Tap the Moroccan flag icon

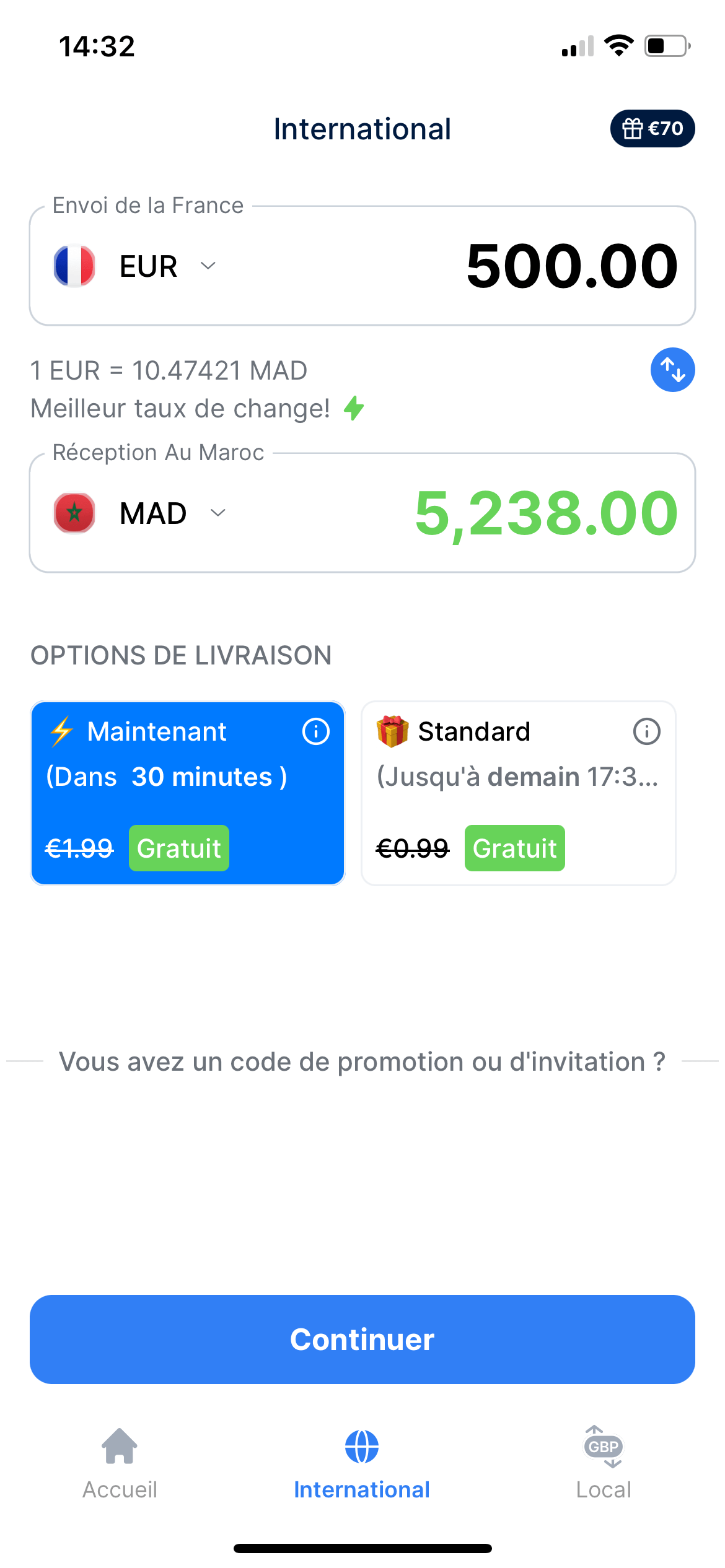click(74, 513)
